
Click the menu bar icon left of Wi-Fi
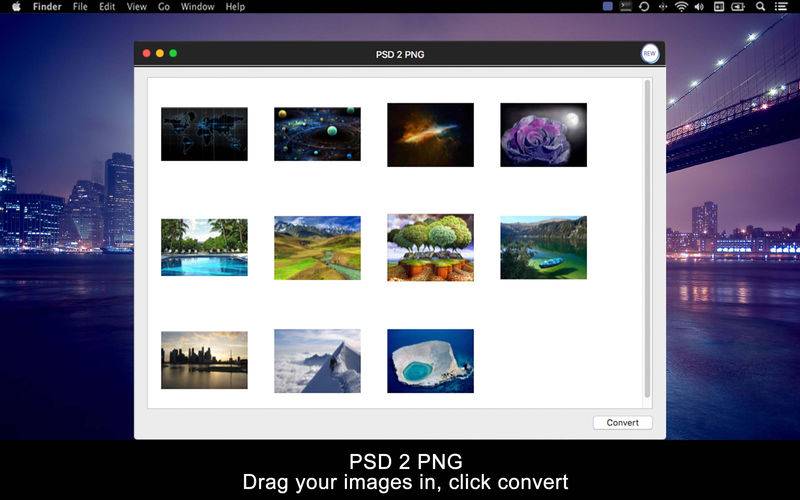(x=663, y=7)
